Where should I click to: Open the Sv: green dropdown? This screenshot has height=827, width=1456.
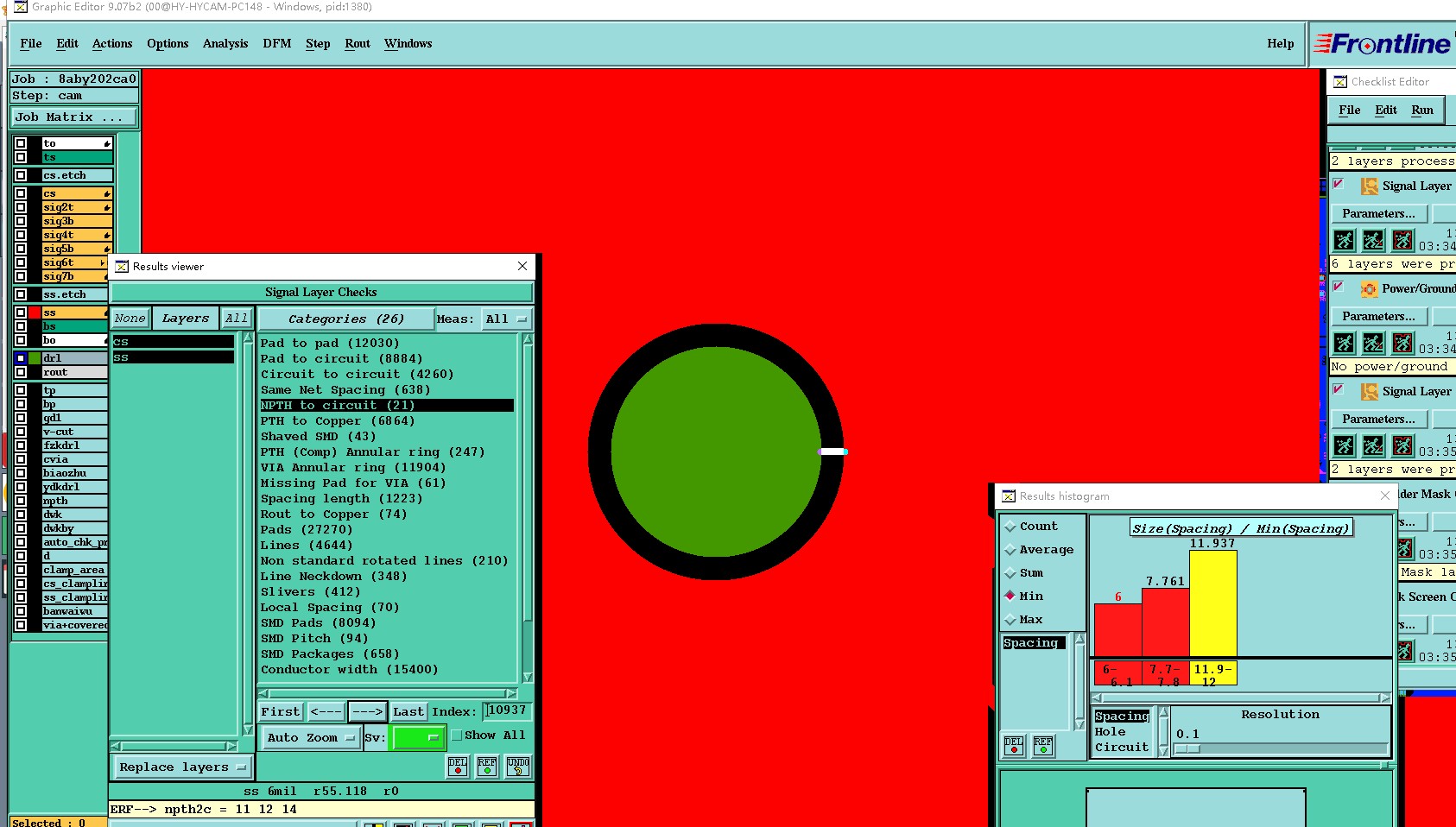pos(418,737)
